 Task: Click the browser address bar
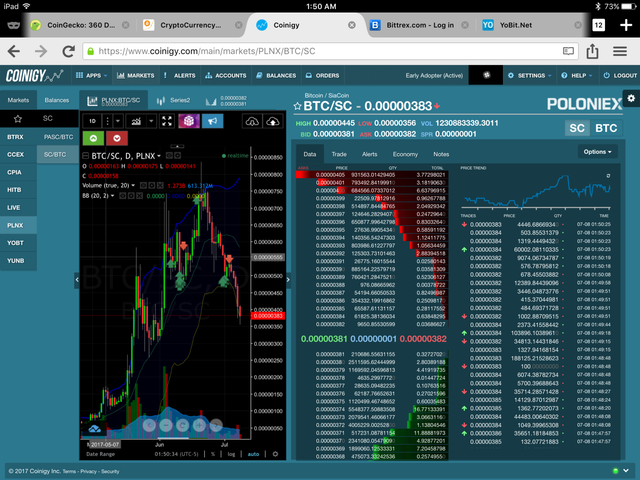tap(330, 51)
